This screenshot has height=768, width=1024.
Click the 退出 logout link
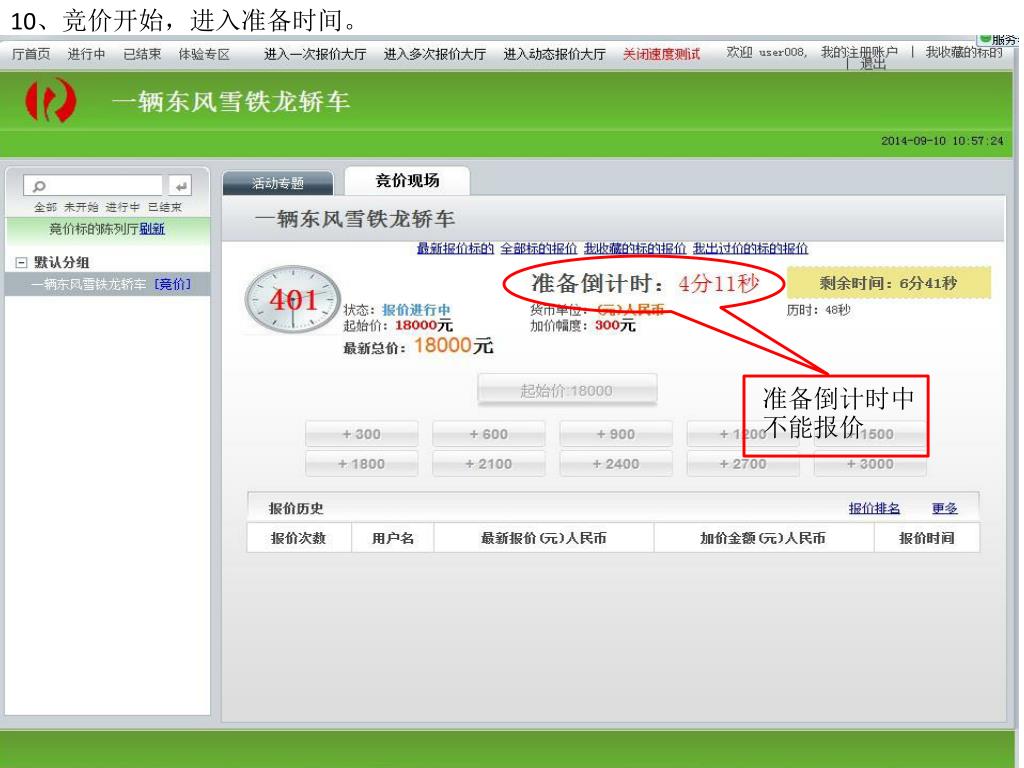click(x=872, y=64)
